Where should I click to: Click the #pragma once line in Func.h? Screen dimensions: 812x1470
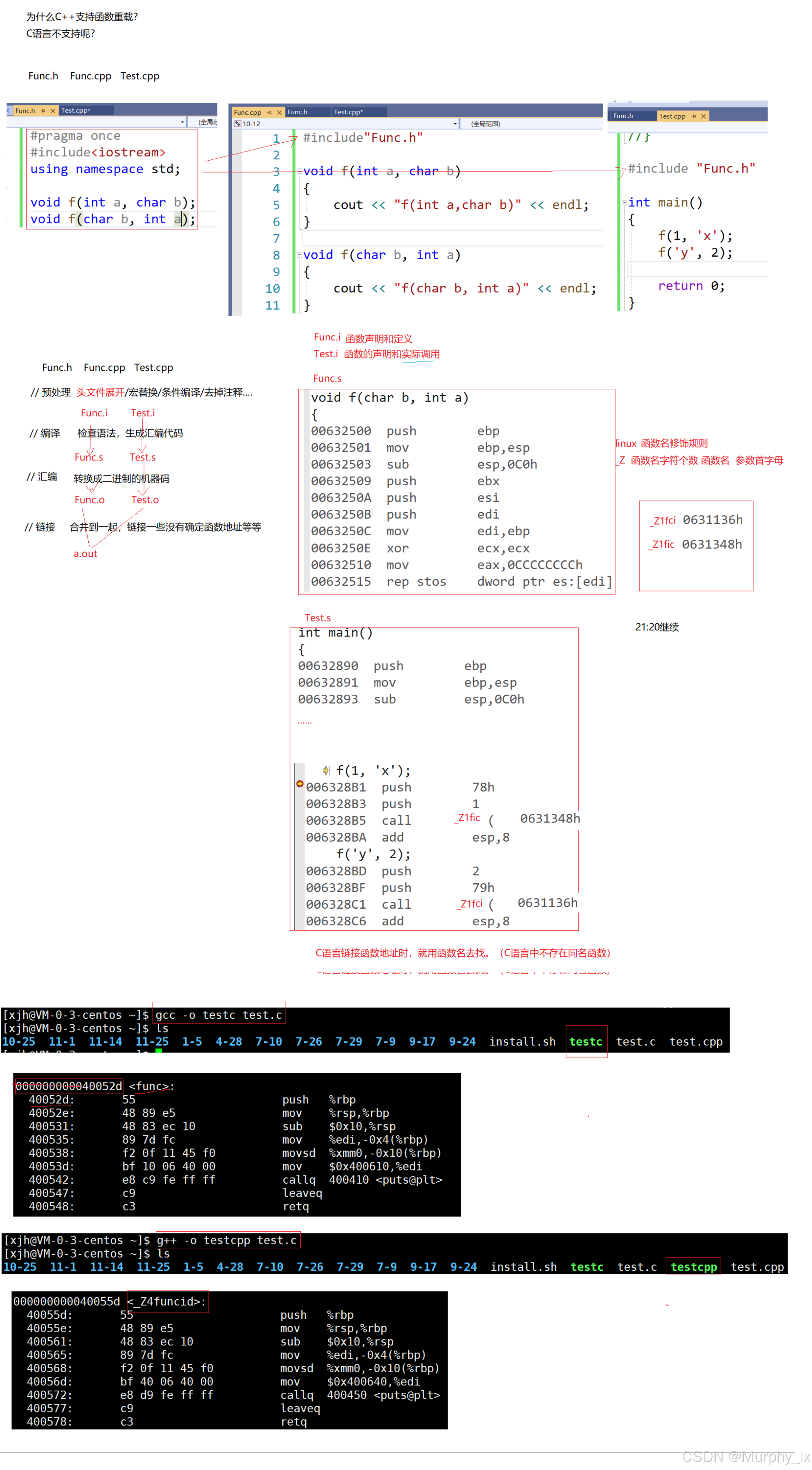[x=75, y=136]
